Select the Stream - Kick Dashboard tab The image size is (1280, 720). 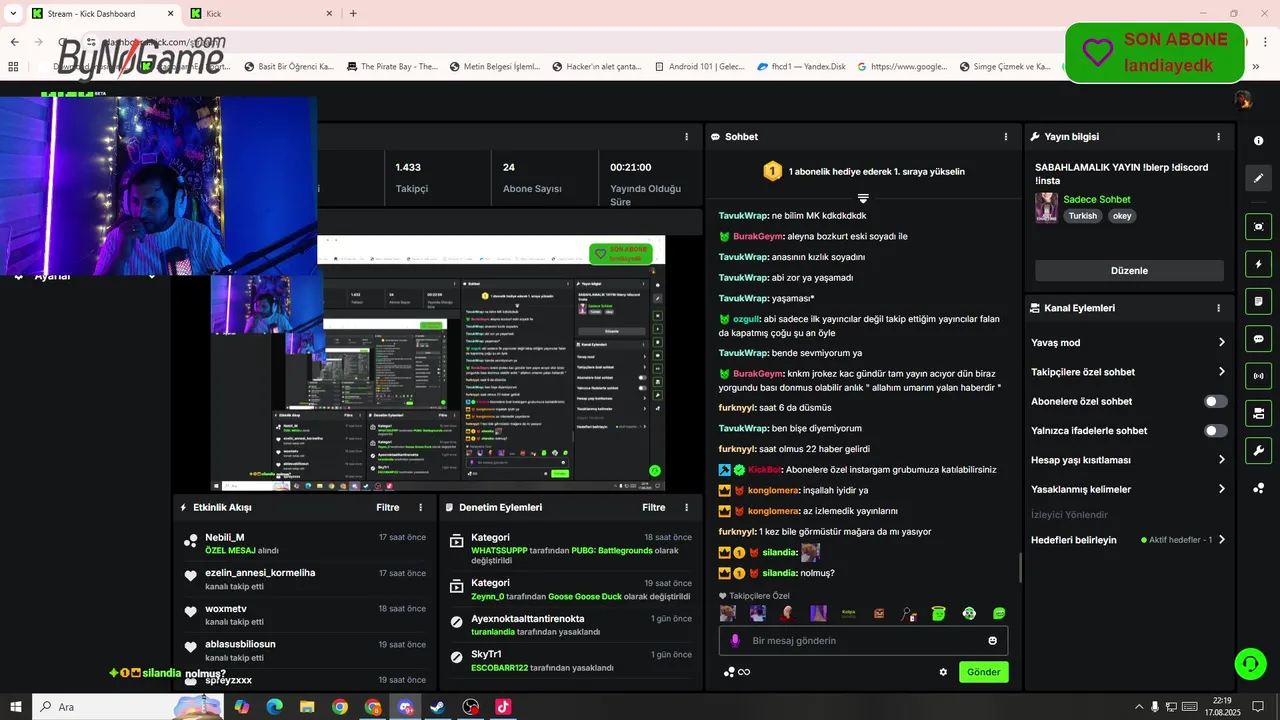[103, 13]
